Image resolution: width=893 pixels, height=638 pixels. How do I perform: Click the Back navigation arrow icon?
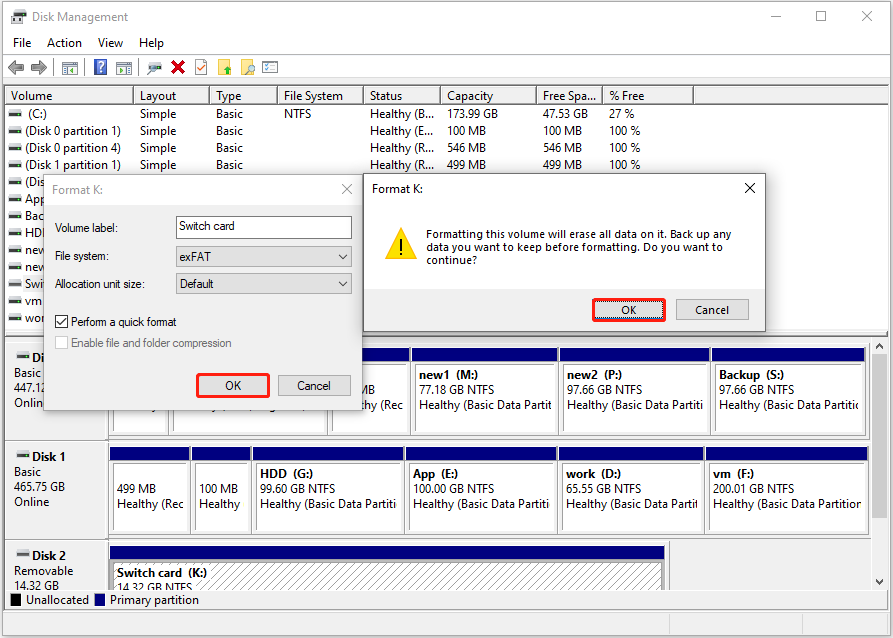(x=17, y=67)
